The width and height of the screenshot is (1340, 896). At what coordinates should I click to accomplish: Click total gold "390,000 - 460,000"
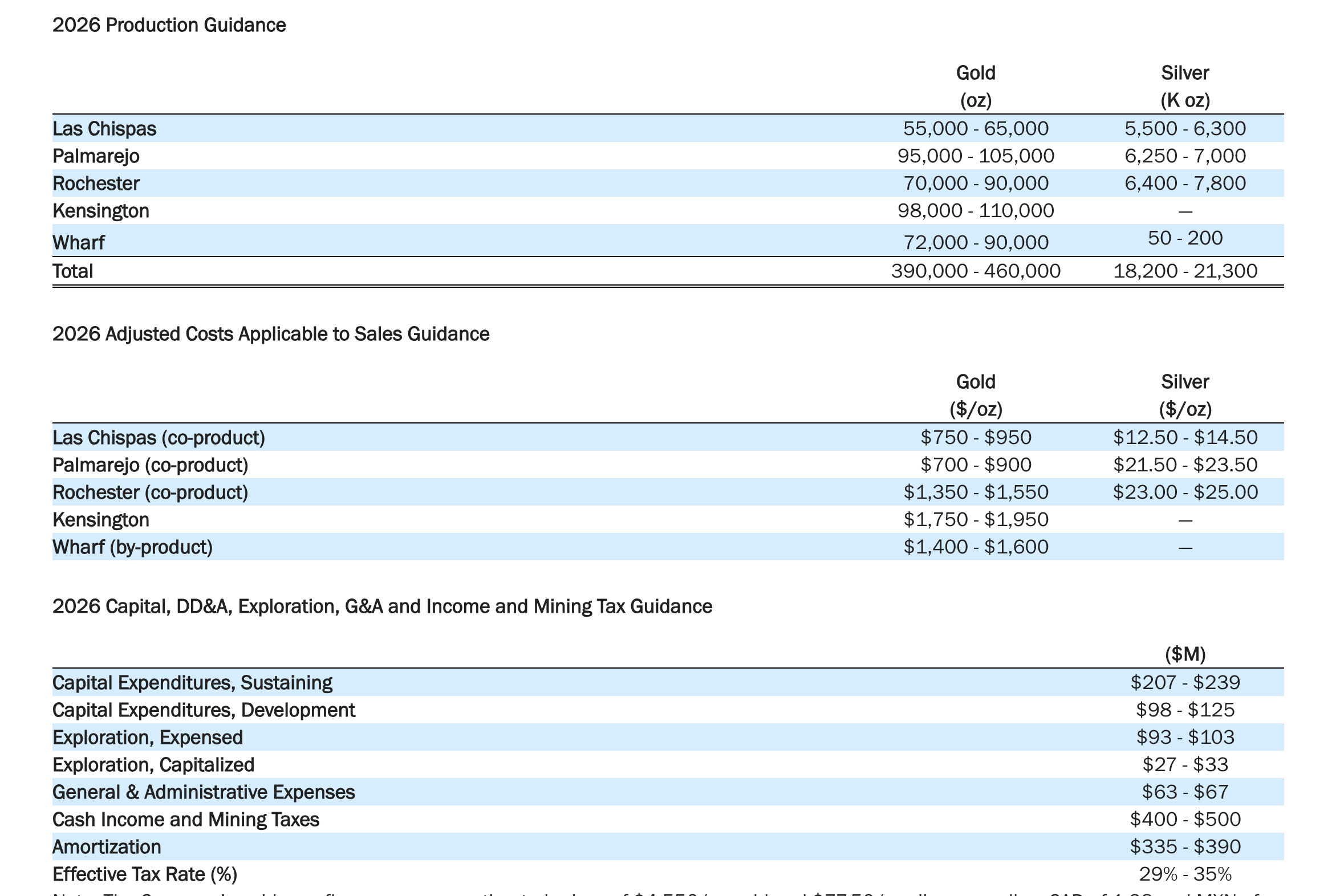[x=976, y=271]
